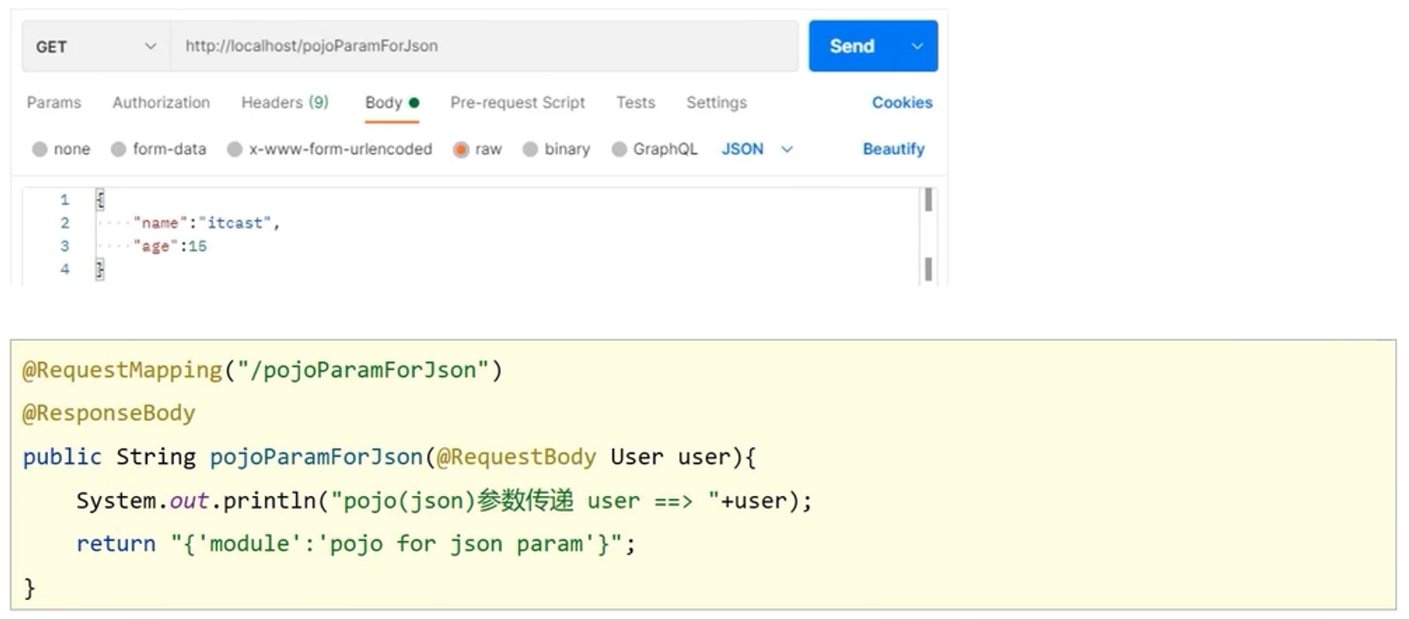Open the Headers (9) tab
1409x619 pixels.
(285, 102)
